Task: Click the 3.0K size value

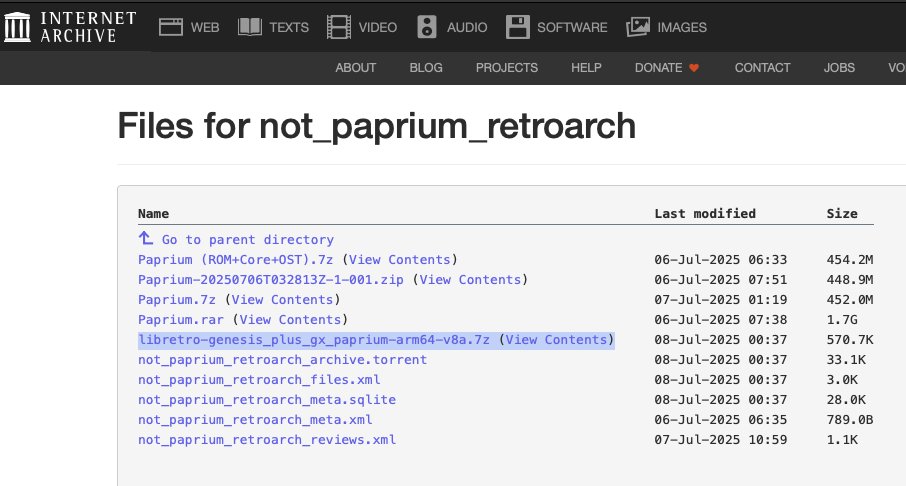Action: tap(842, 380)
